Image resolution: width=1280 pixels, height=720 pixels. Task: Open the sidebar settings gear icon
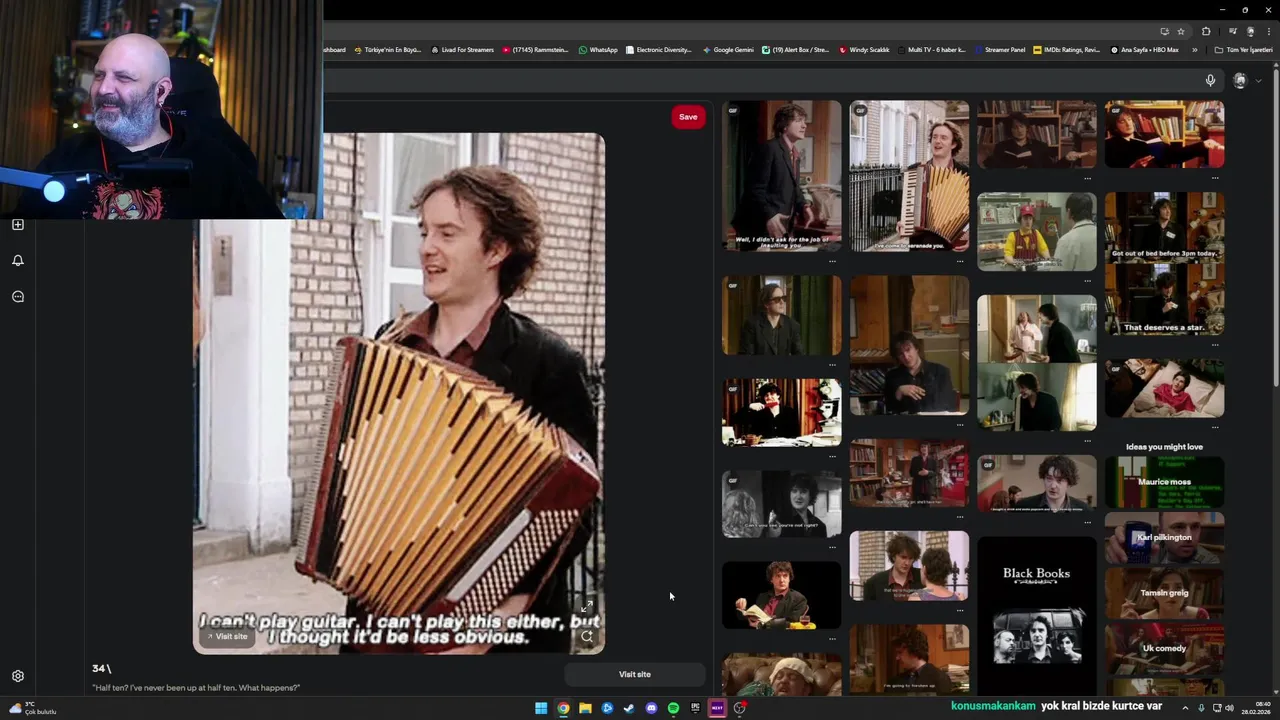[18, 676]
